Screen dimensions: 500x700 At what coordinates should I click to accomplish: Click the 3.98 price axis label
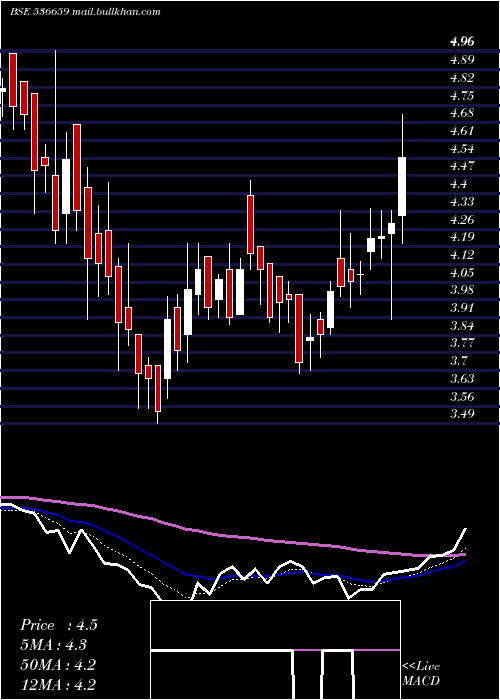pos(462,290)
